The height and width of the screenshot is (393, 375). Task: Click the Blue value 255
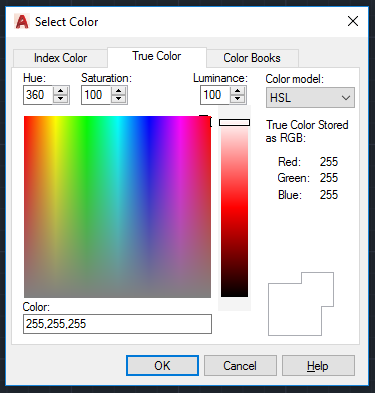[x=329, y=194]
